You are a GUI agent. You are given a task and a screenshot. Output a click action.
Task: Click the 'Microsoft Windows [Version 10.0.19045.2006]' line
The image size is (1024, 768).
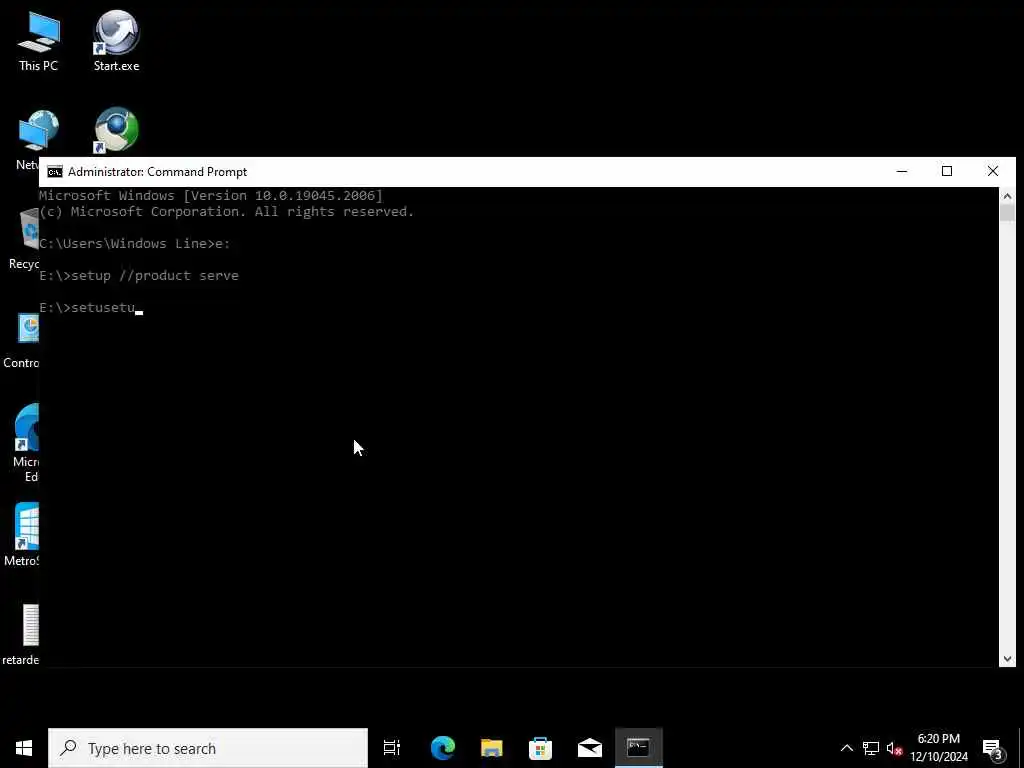coord(211,195)
